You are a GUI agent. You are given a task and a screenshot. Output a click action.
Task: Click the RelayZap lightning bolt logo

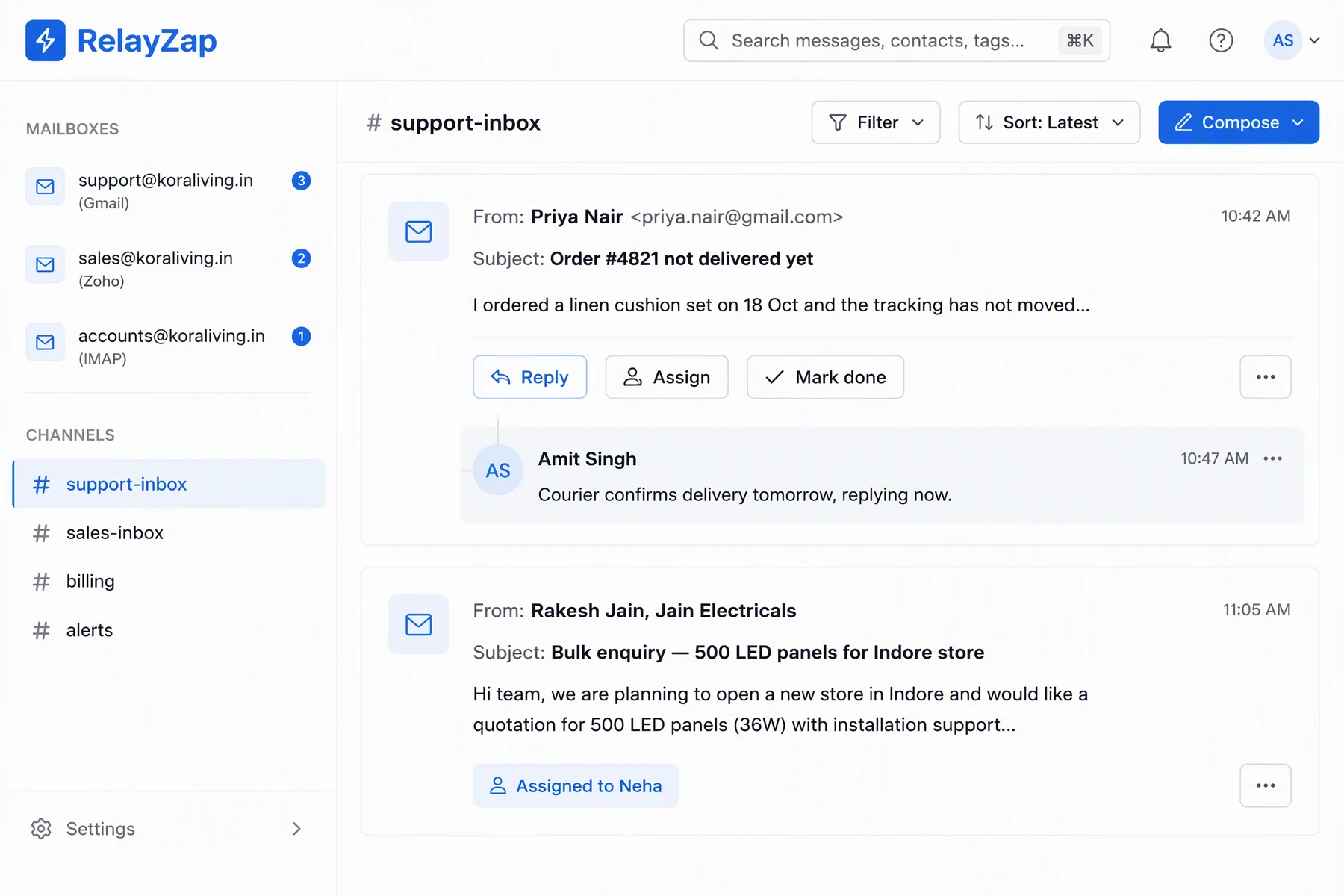[46, 40]
